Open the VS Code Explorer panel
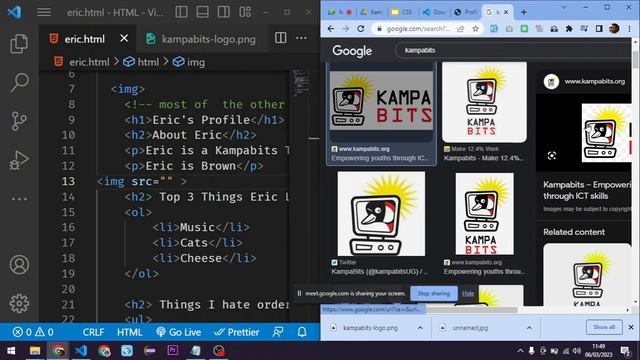 click(19, 44)
